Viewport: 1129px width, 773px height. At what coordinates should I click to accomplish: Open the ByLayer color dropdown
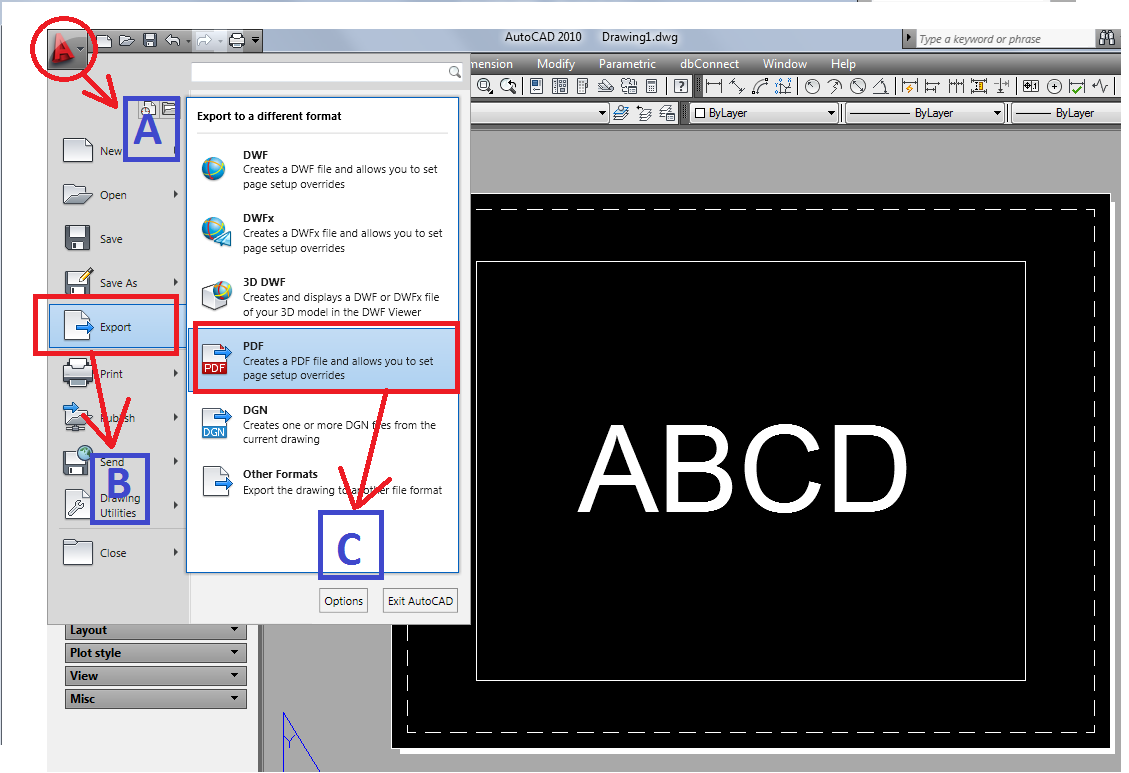(x=832, y=113)
